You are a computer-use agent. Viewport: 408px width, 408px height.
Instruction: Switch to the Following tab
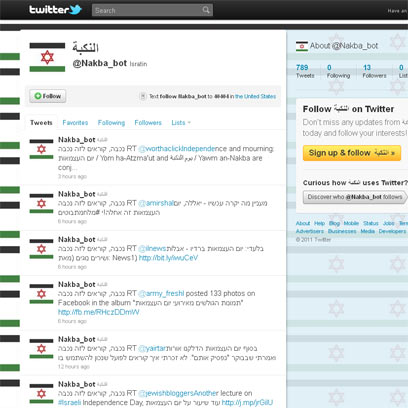click(x=111, y=123)
